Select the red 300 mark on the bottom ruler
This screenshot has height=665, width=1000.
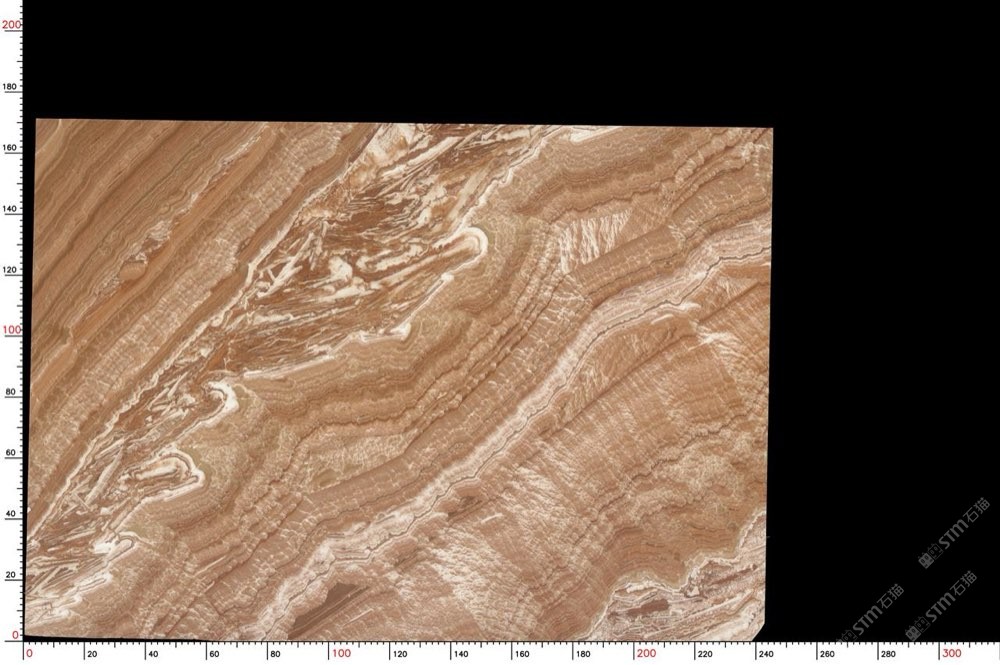[x=953, y=654]
